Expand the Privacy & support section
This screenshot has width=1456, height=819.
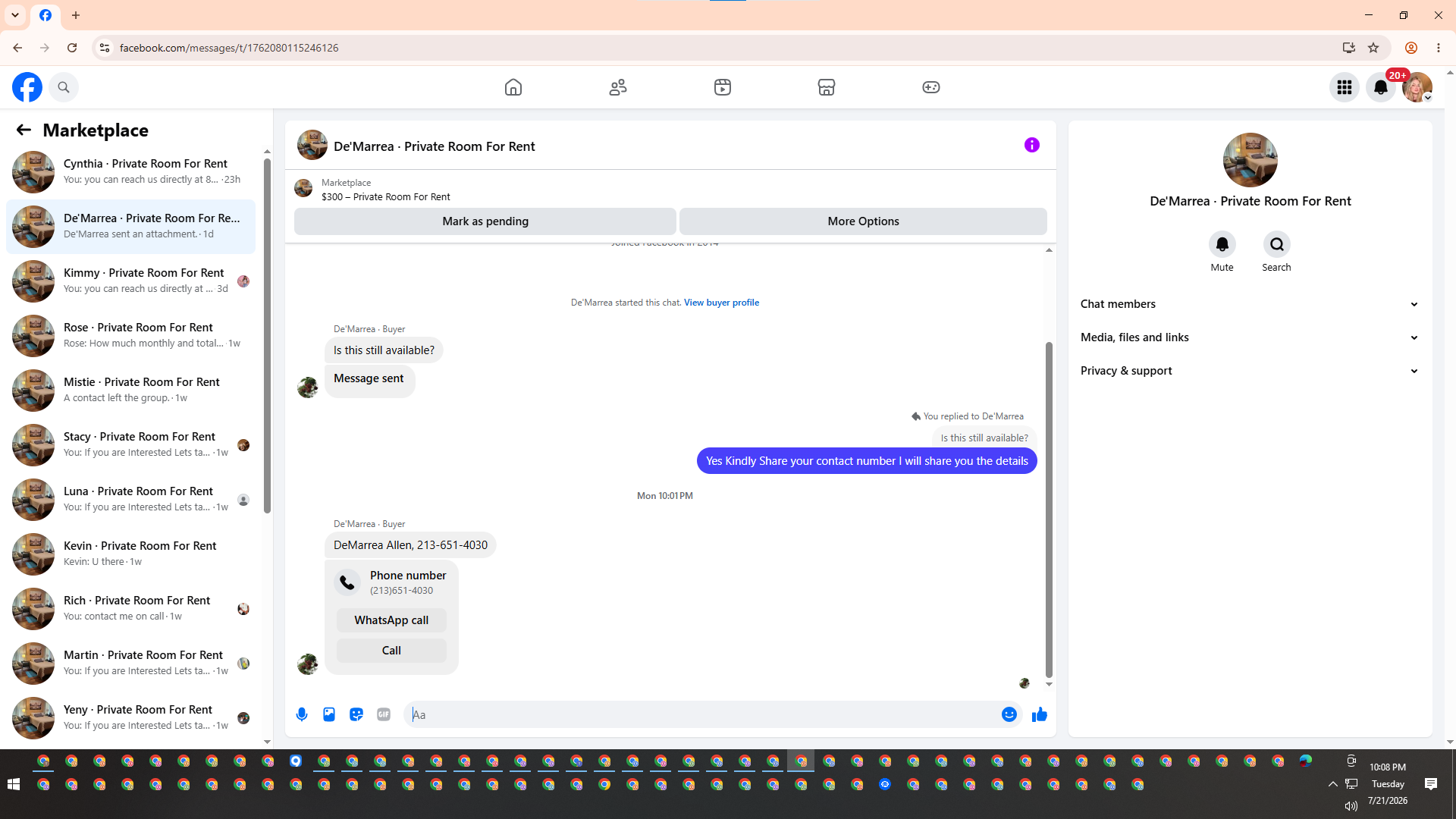[x=1250, y=371]
